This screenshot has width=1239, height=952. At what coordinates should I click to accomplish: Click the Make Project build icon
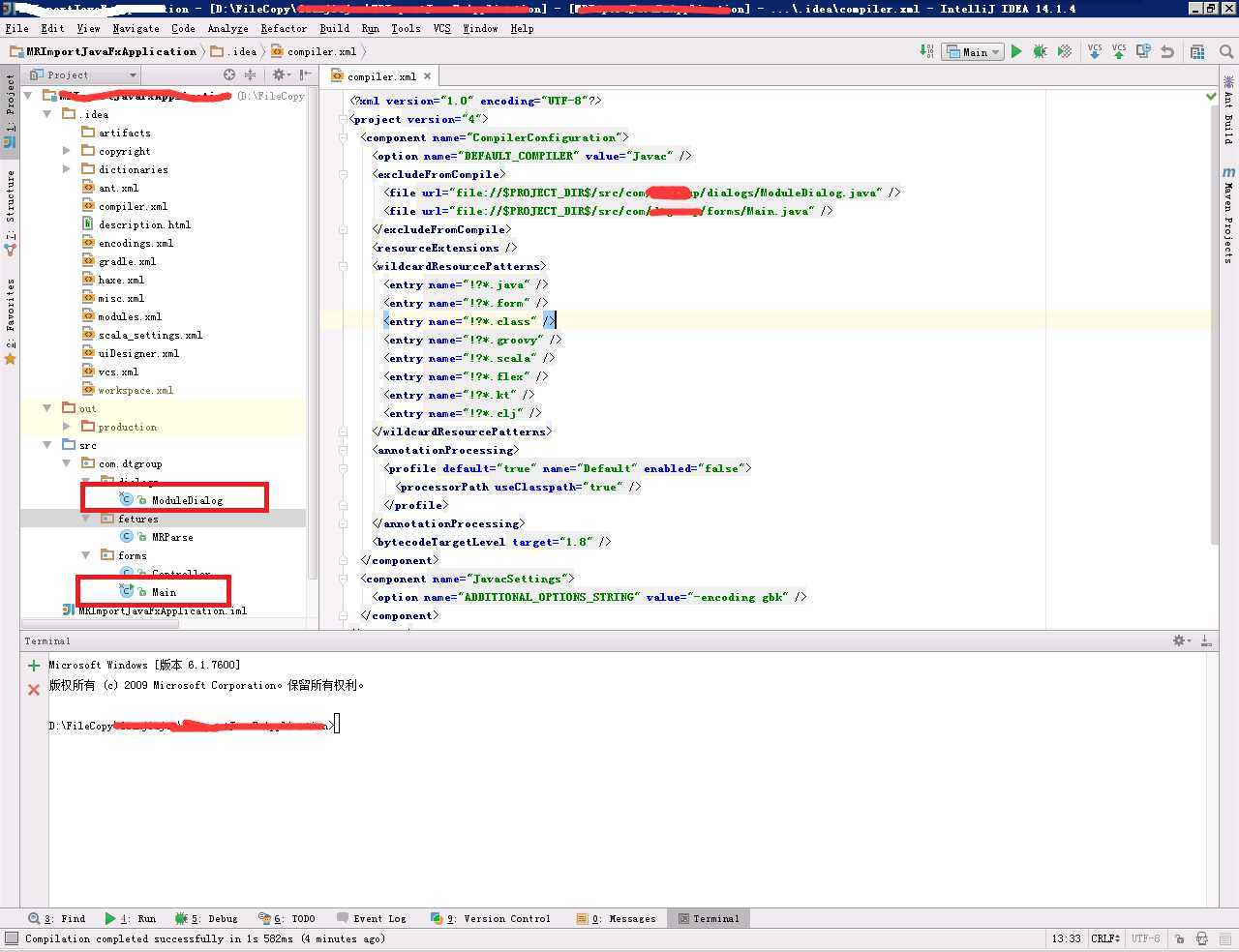point(926,51)
